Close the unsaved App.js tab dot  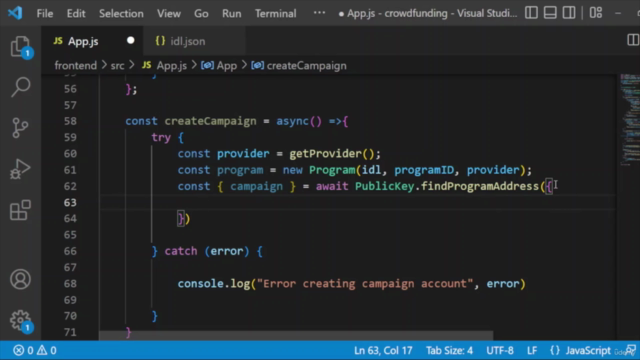131,40
